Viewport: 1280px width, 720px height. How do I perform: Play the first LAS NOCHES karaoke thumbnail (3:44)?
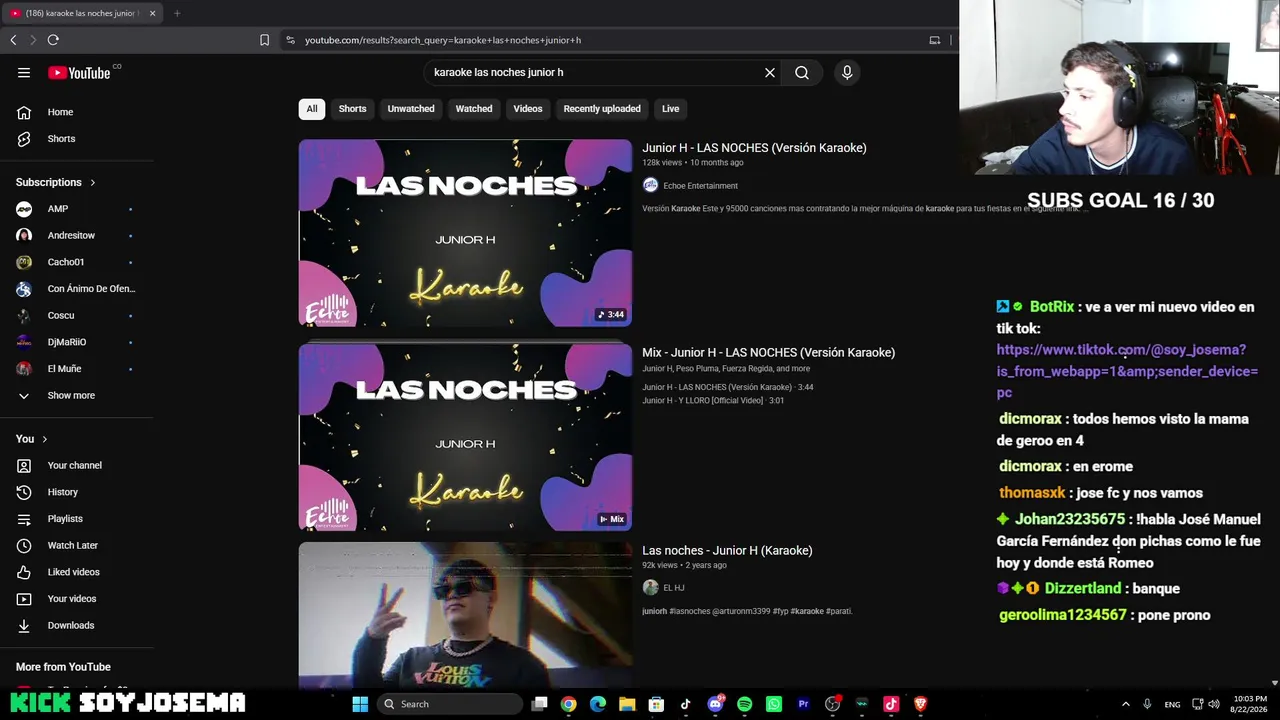click(x=465, y=233)
